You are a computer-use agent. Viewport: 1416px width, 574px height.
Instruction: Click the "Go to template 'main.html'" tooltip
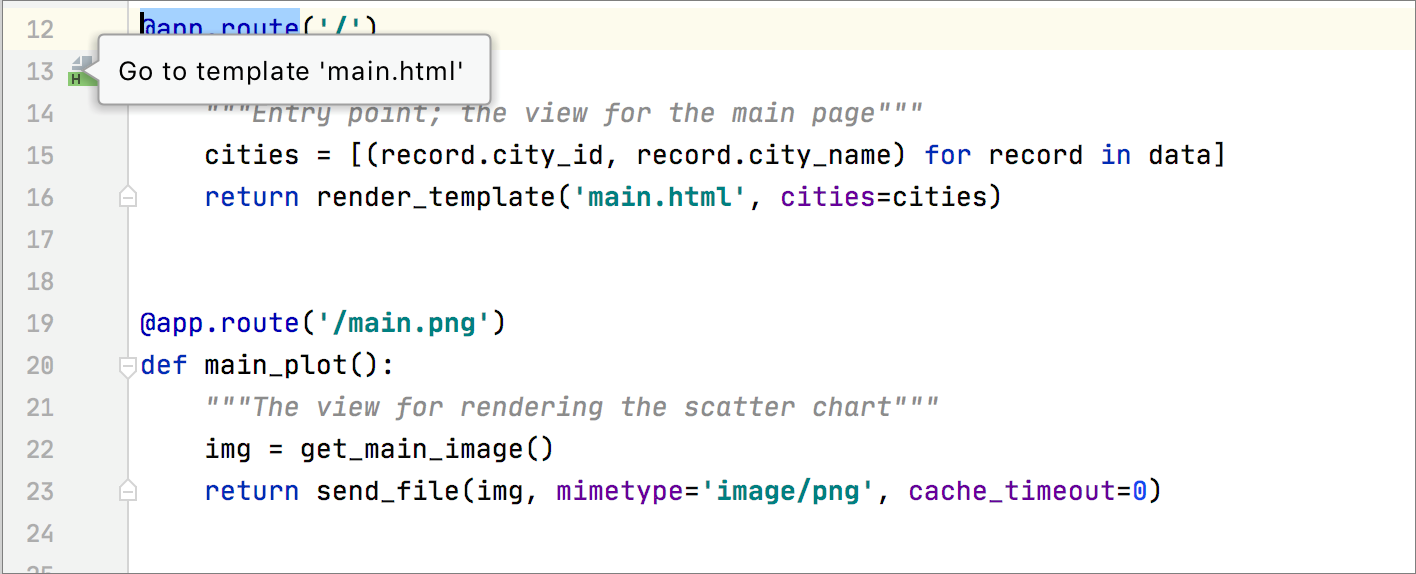click(291, 71)
